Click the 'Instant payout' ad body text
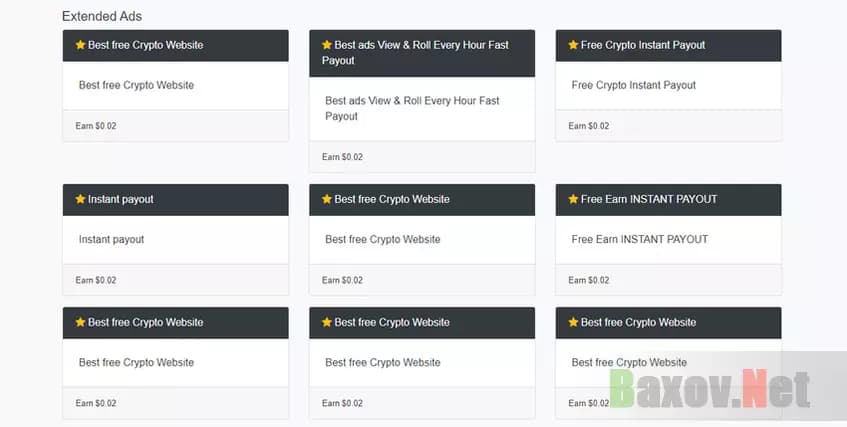This screenshot has width=847, height=427. (x=112, y=240)
